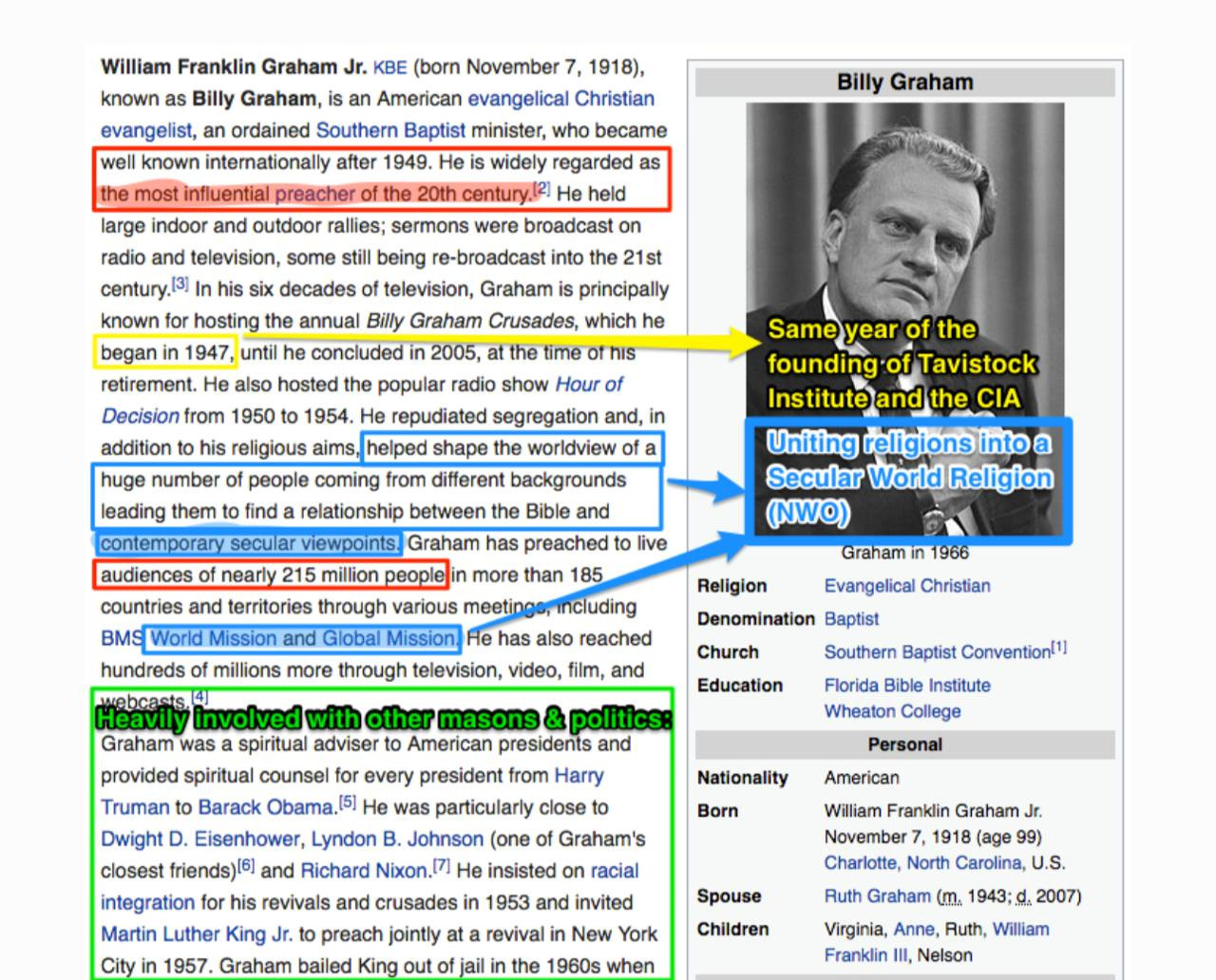Click citation [2] after 20th century
Image resolution: width=1216 pixels, height=980 pixels.
pyautogui.click(x=541, y=189)
